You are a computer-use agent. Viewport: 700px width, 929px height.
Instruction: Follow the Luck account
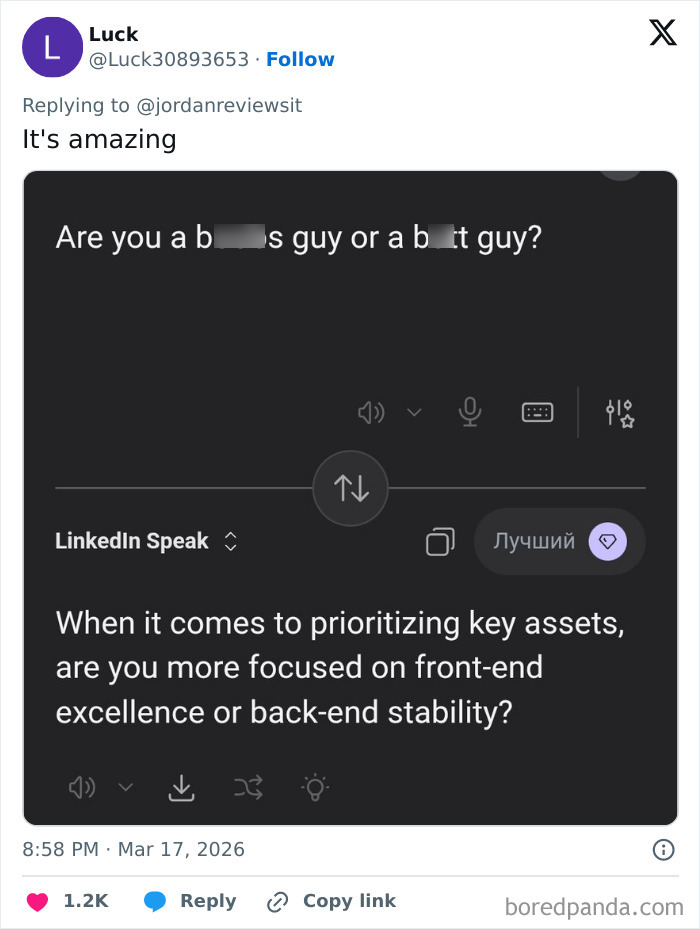tap(300, 59)
